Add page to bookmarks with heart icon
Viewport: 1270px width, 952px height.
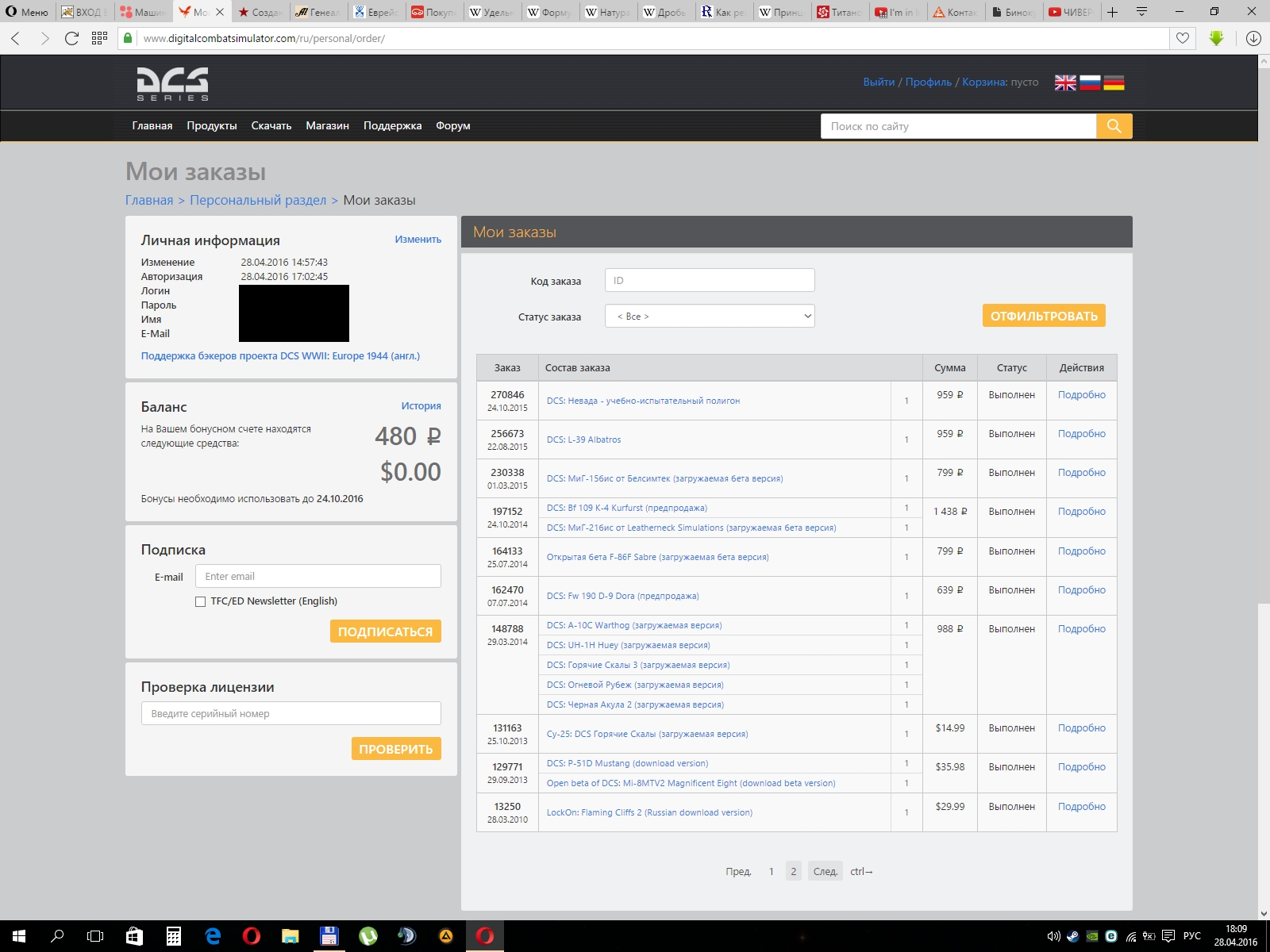click(1183, 38)
